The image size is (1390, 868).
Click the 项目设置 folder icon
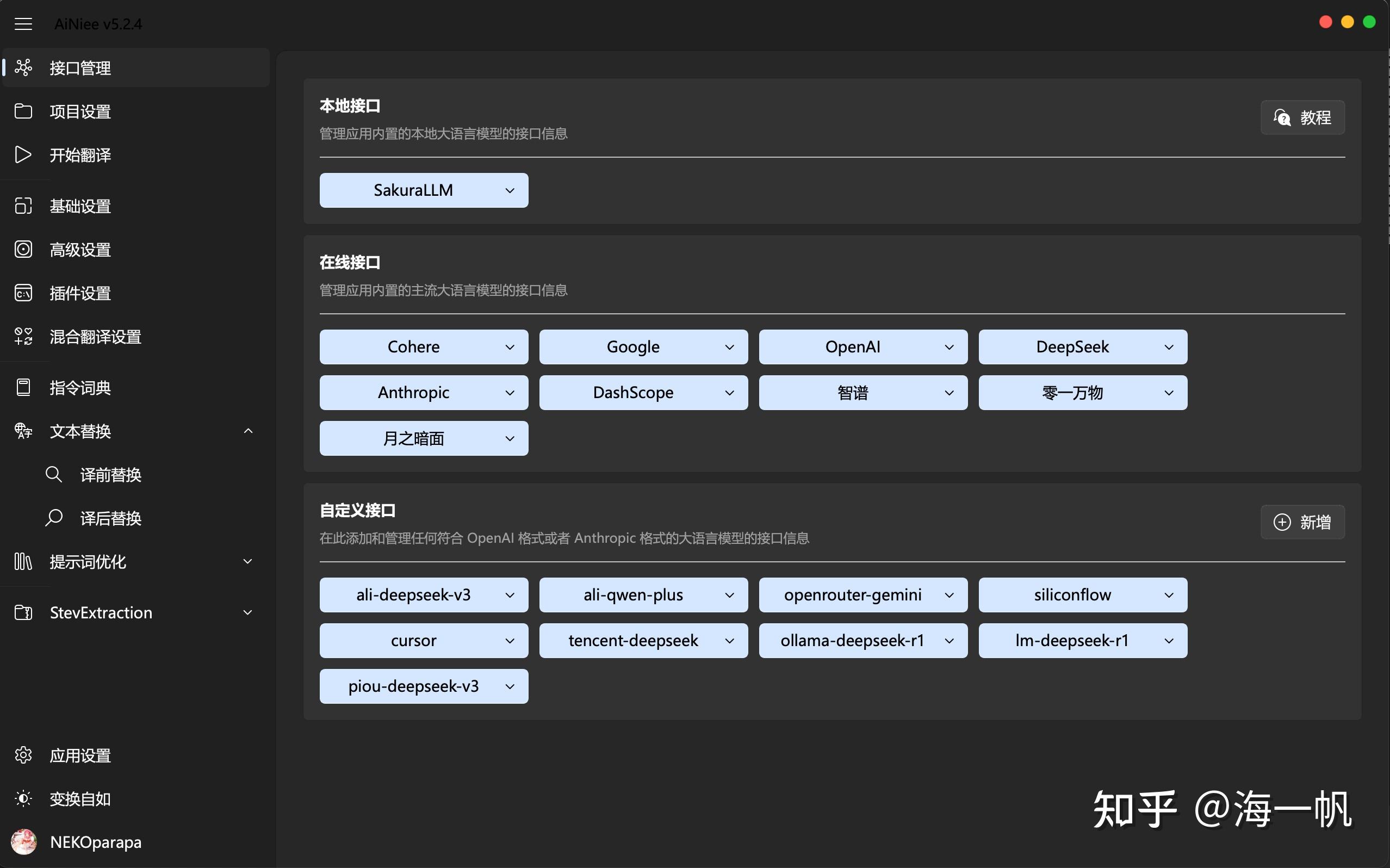[x=23, y=111]
